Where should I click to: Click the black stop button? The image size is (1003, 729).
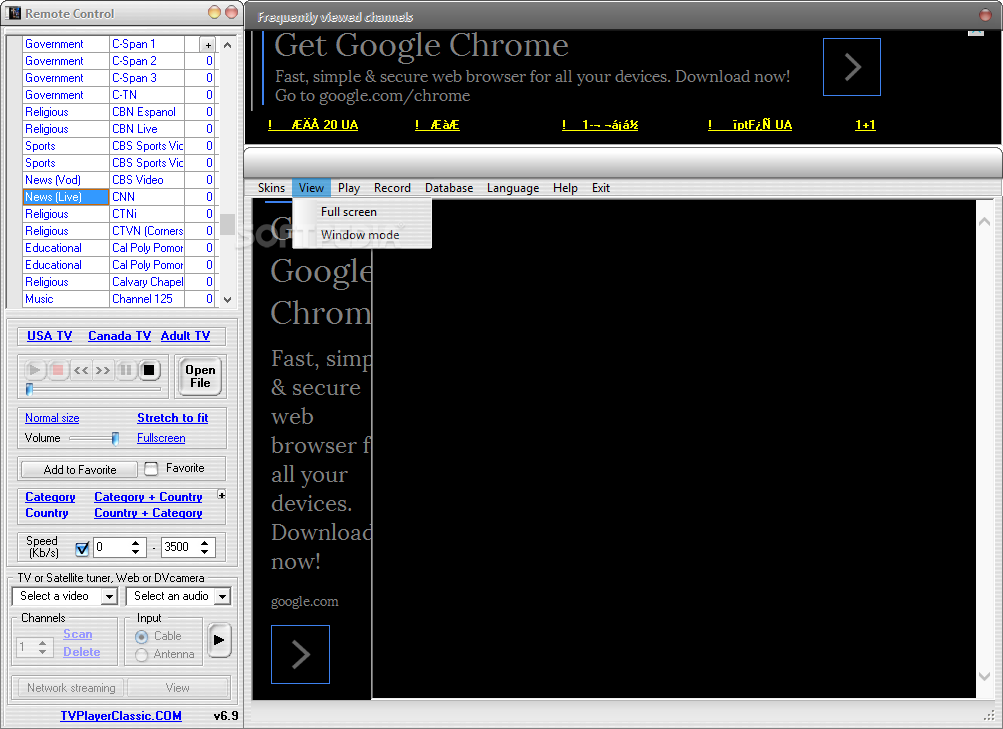tap(149, 370)
